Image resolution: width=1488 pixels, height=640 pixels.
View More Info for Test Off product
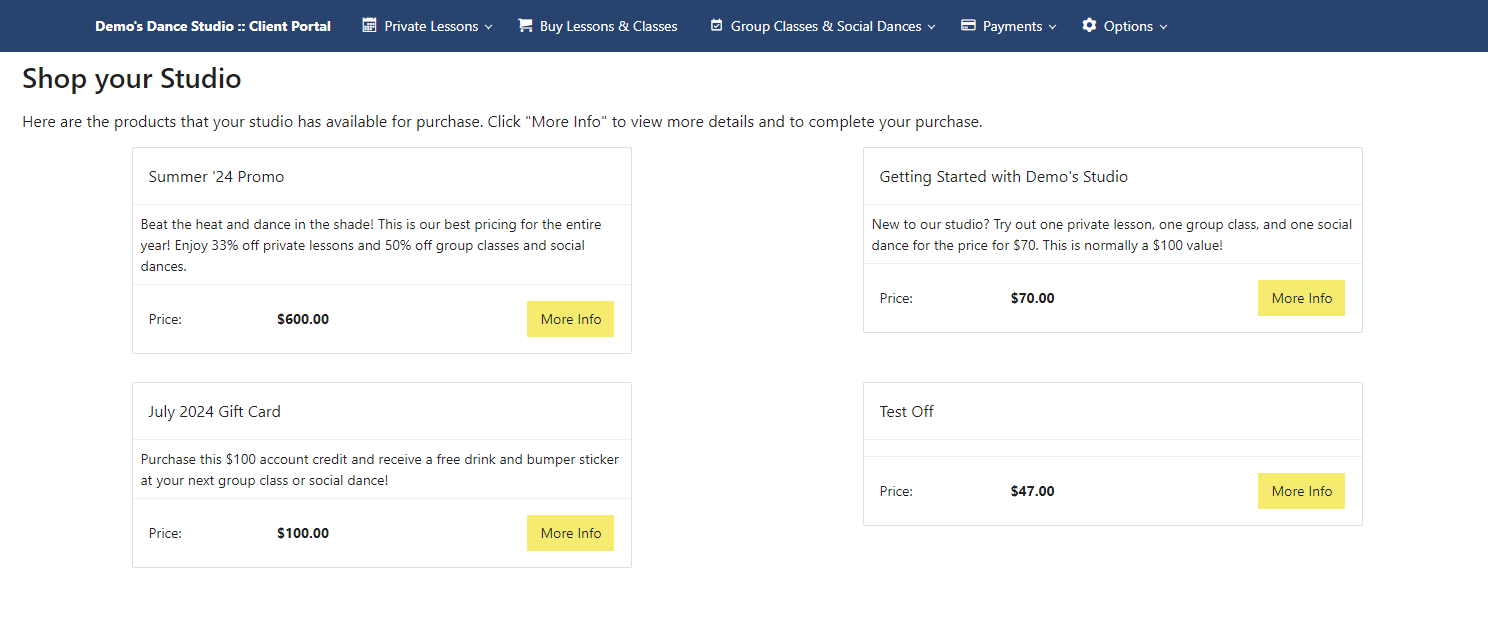click(1302, 491)
